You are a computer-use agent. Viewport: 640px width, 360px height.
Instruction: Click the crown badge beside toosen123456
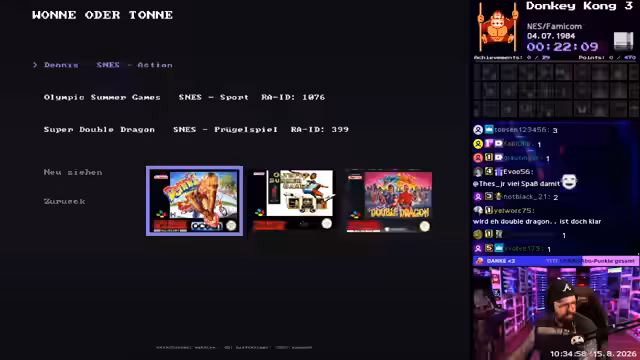coord(489,129)
